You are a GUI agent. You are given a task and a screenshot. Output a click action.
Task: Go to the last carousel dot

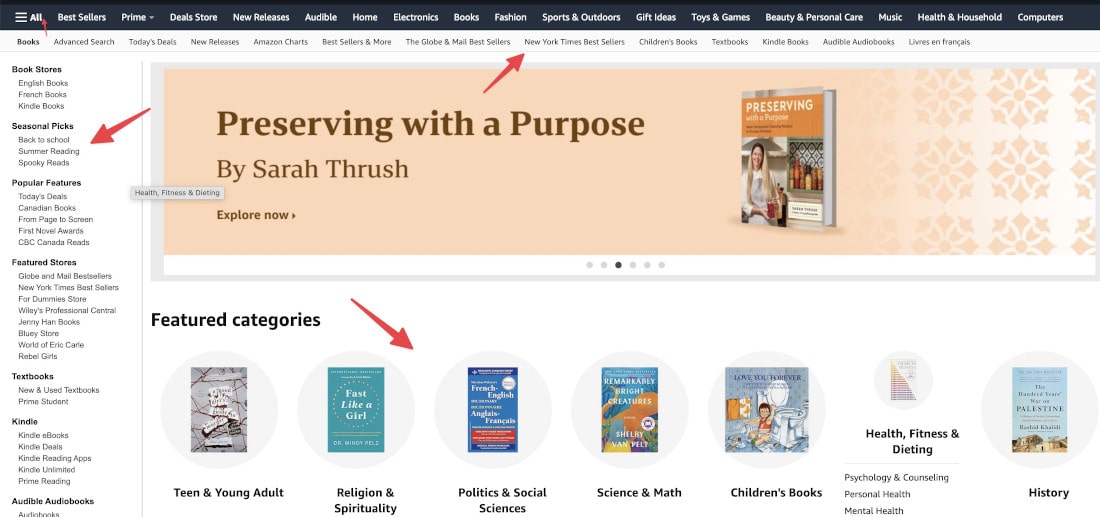[x=662, y=265]
